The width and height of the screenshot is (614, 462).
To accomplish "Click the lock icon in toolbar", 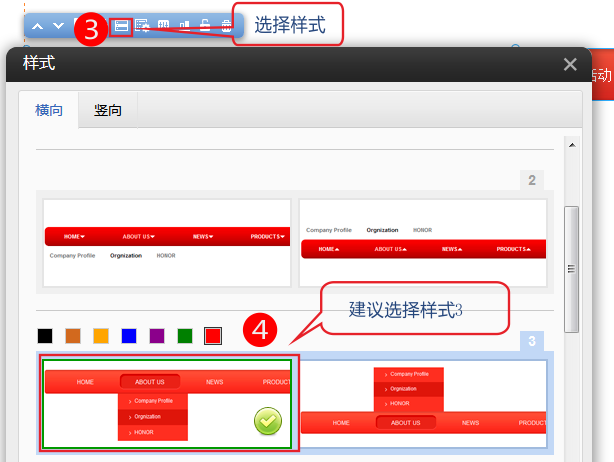I will click(205, 26).
